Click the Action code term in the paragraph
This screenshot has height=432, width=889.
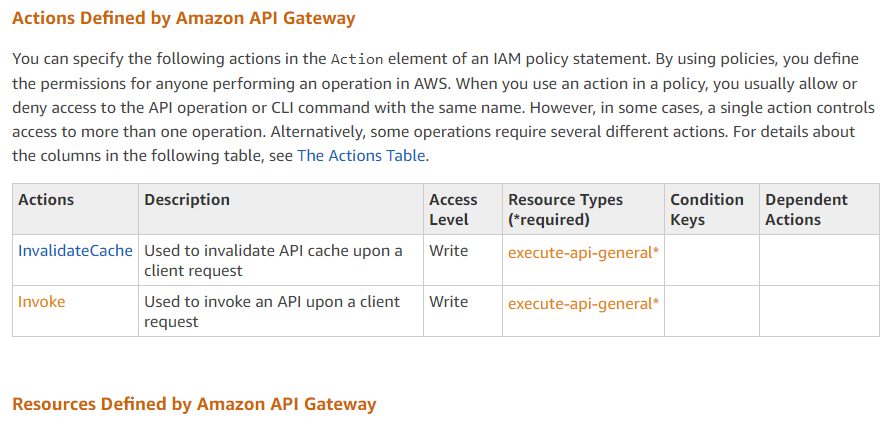[x=356, y=60]
